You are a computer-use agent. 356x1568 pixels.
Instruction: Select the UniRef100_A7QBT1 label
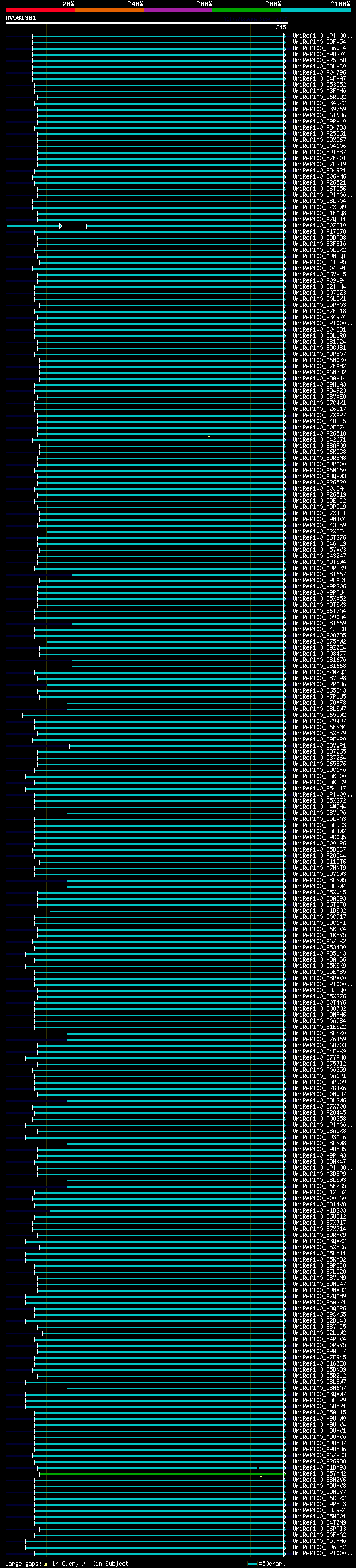click(x=319, y=219)
